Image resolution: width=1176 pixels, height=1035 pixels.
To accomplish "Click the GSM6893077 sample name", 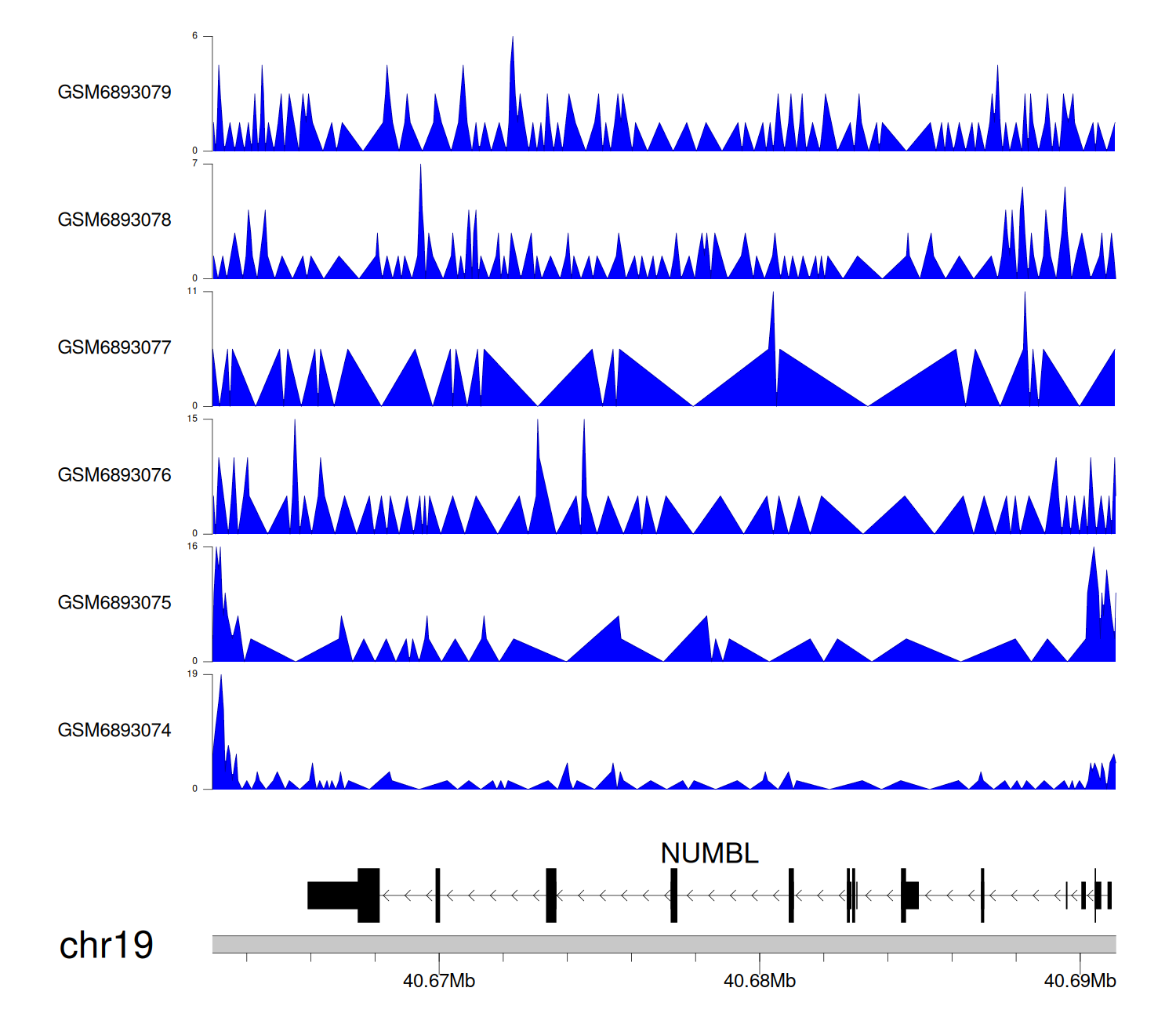I will (x=114, y=348).
